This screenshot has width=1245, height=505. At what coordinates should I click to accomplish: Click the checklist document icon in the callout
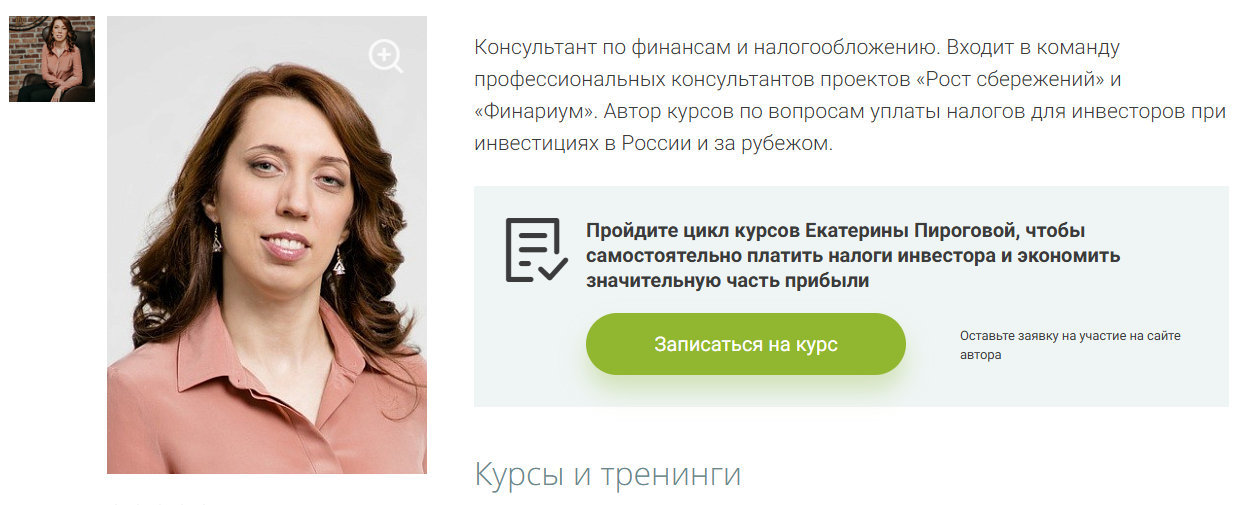(x=536, y=250)
